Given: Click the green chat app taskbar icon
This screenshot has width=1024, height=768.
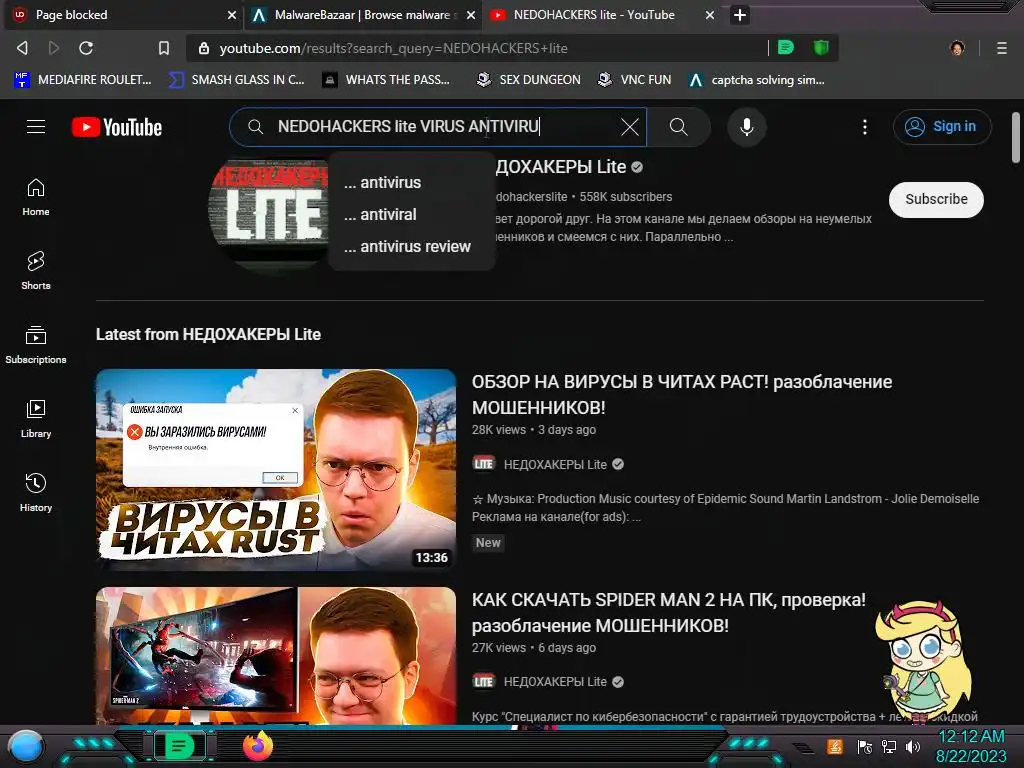Looking at the screenshot, I should [x=178, y=746].
